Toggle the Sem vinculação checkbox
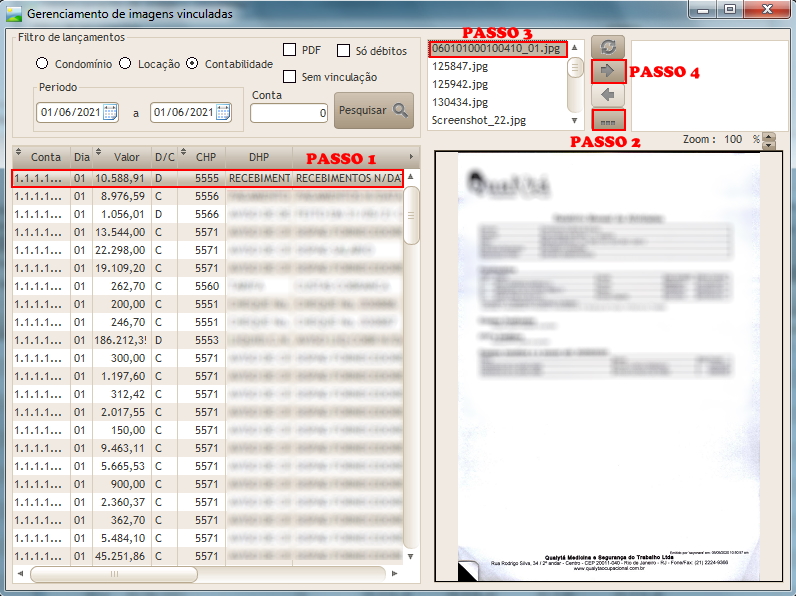796x596 pixels. click(290, 77)
